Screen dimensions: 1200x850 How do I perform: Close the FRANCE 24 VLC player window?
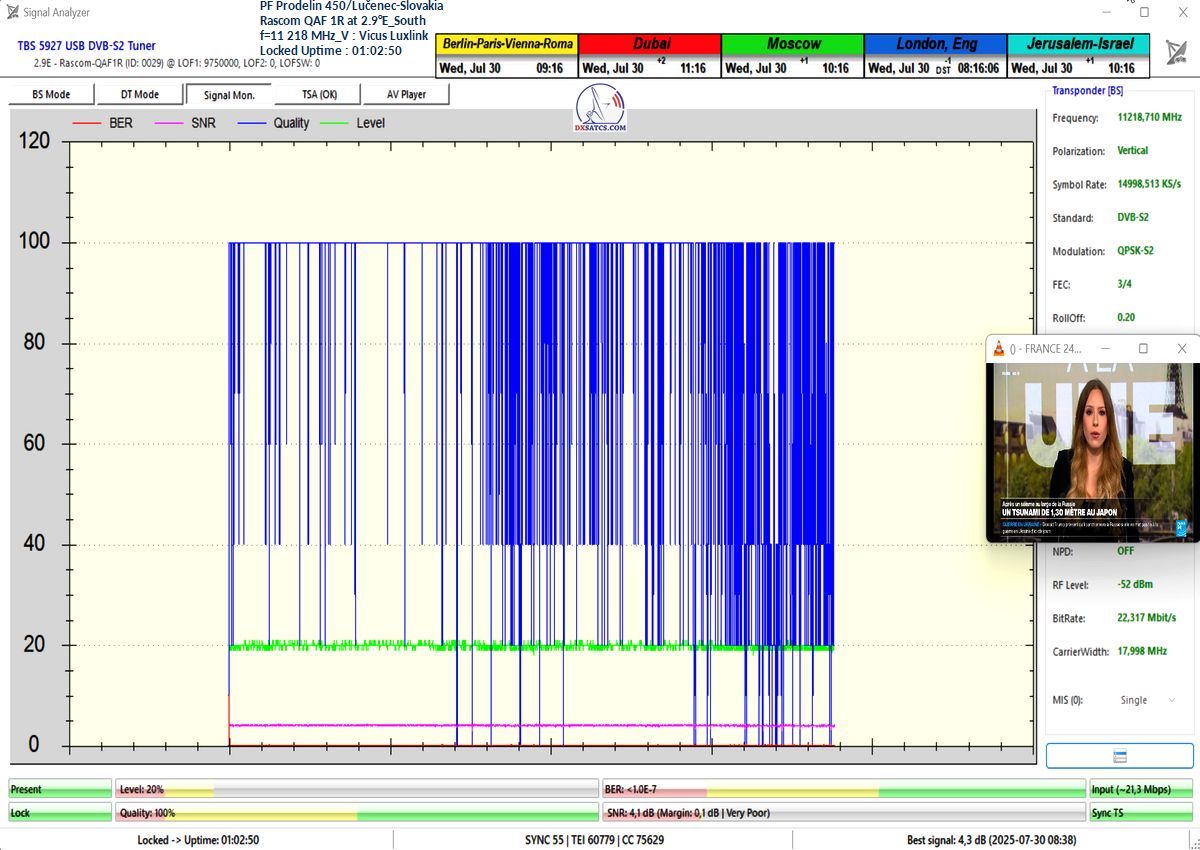(x=1181, y=349)
